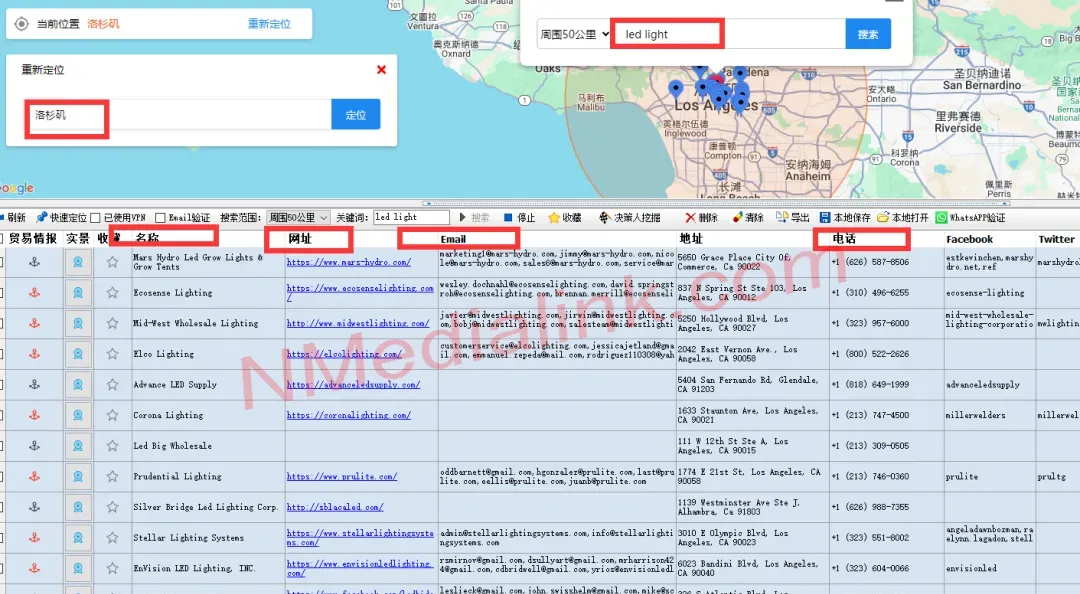The image size is (1080, 594).
Task: Click the 本地保存 save icon
Action: [825, 218]
